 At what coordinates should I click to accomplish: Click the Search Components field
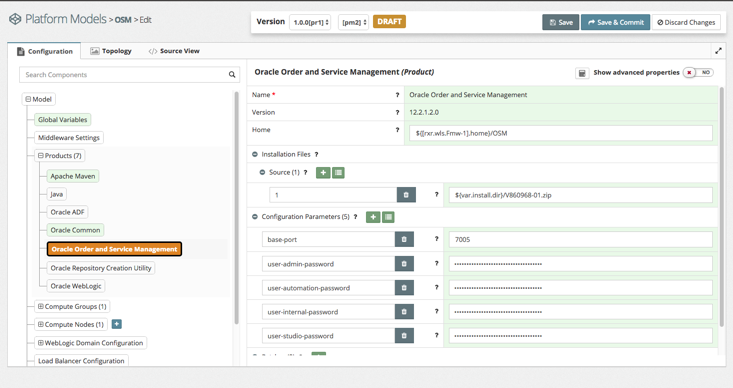pos(129,74)
